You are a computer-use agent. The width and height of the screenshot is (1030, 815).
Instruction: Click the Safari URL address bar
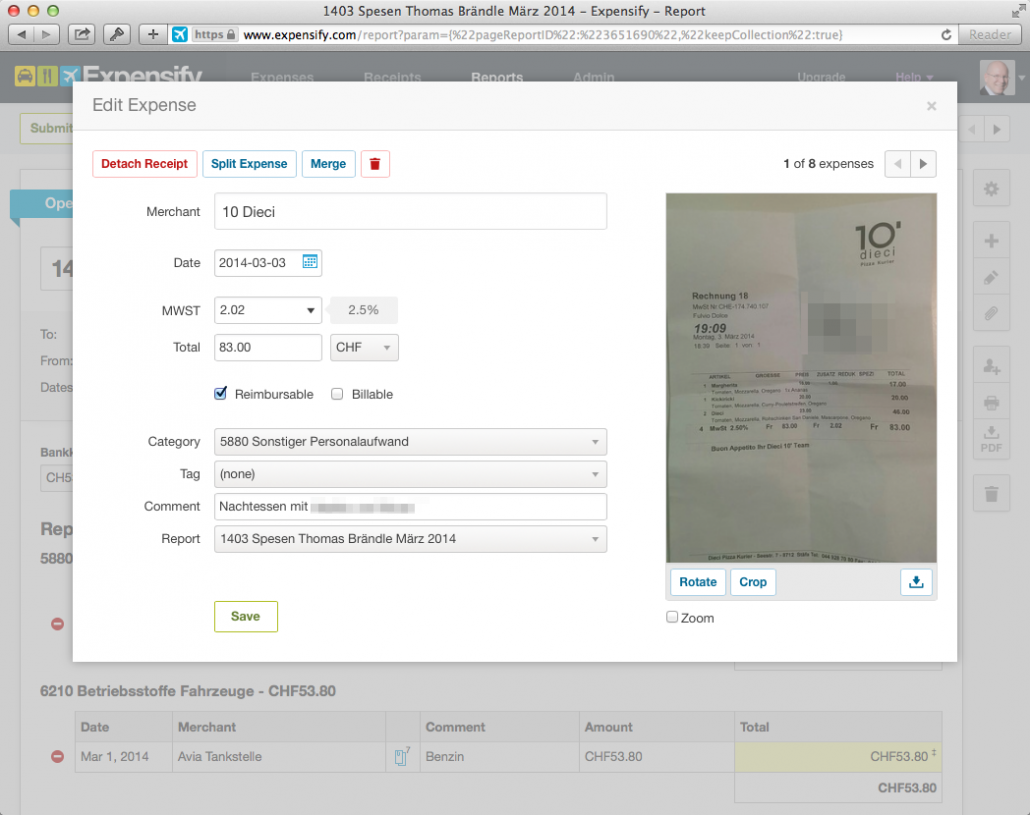pos(562,34)
